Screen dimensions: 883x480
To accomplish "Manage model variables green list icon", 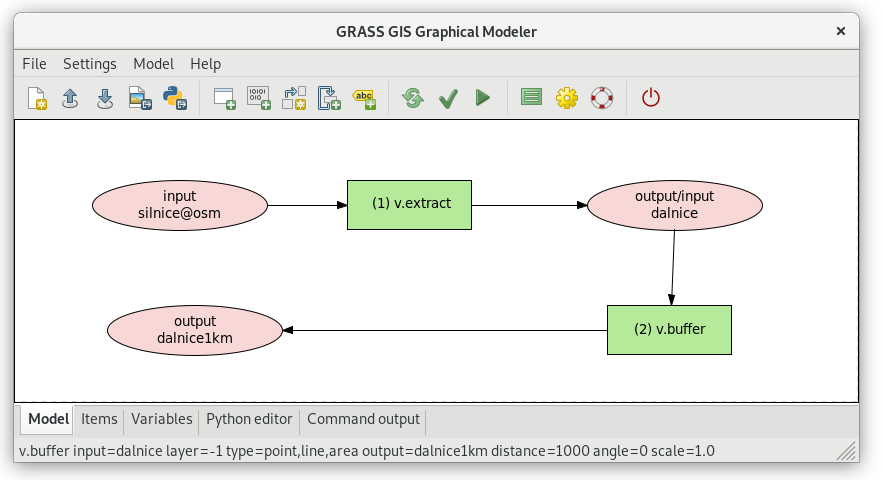I will [531, 97].
